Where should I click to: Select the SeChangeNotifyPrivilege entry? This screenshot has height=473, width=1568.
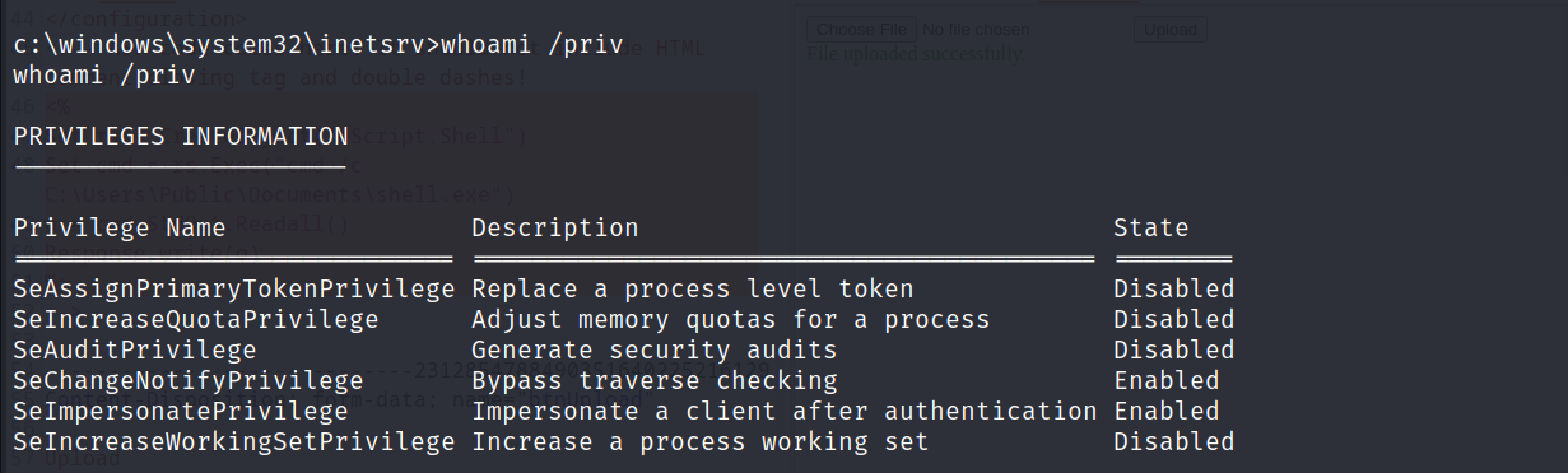tap(189, 381)
